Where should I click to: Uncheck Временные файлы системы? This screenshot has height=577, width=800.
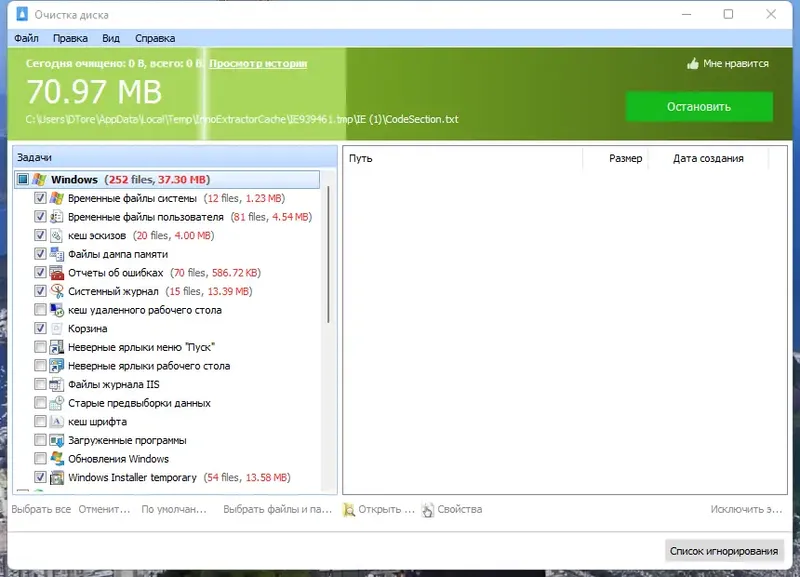coord(40,198)
